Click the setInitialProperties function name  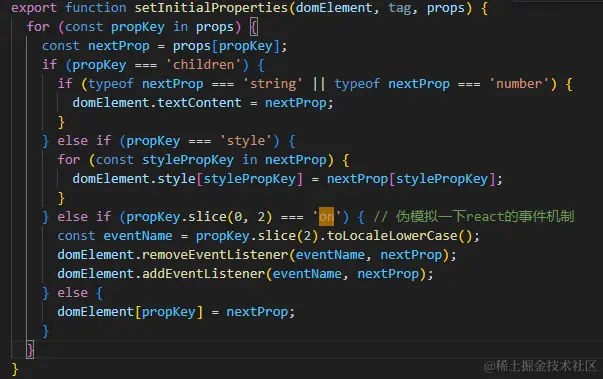[211, 8]
